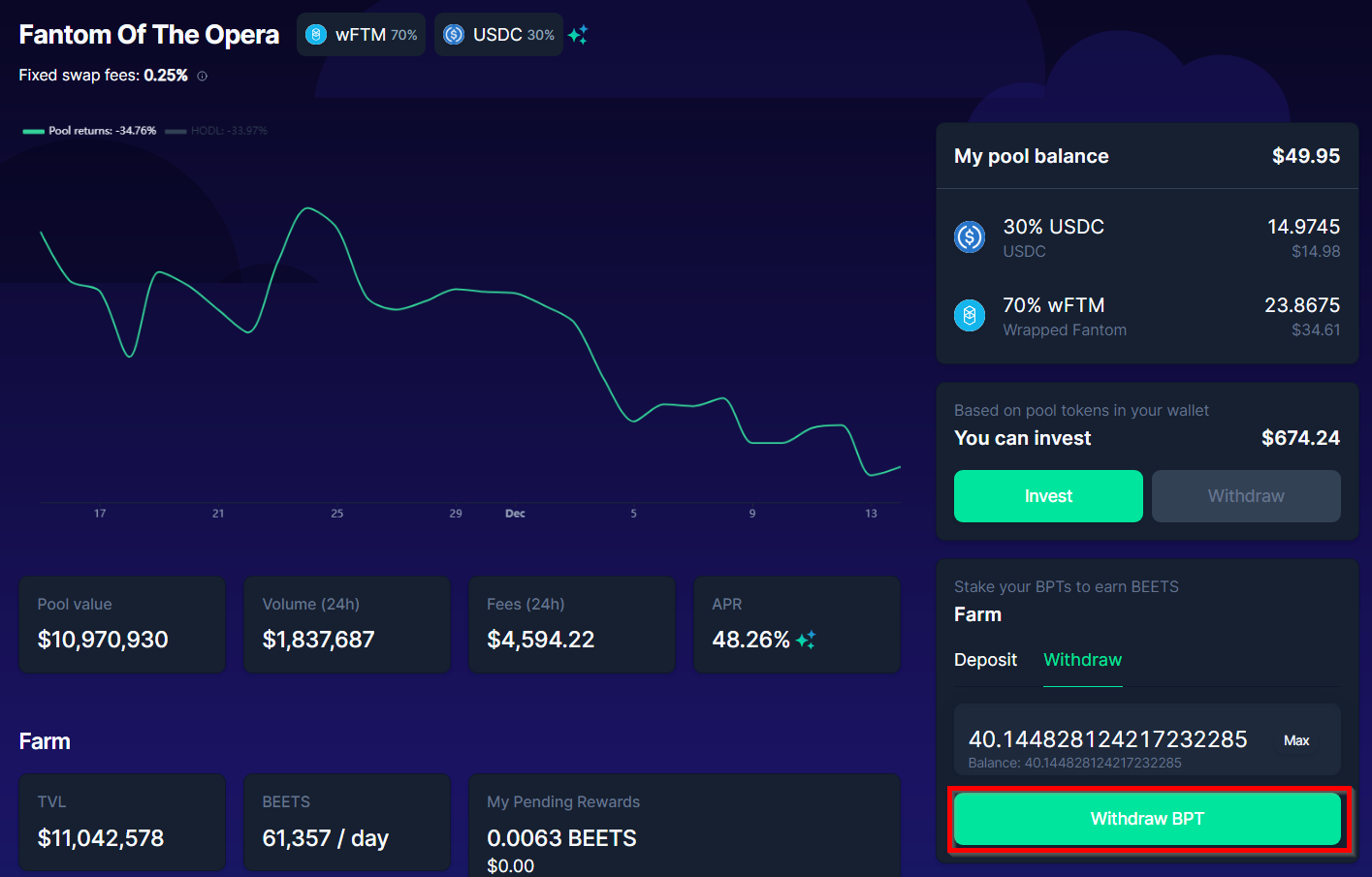Screen dimensions: 1372x877
Task: Click the '25' date label on chart axis
Action: pos(337,514)
